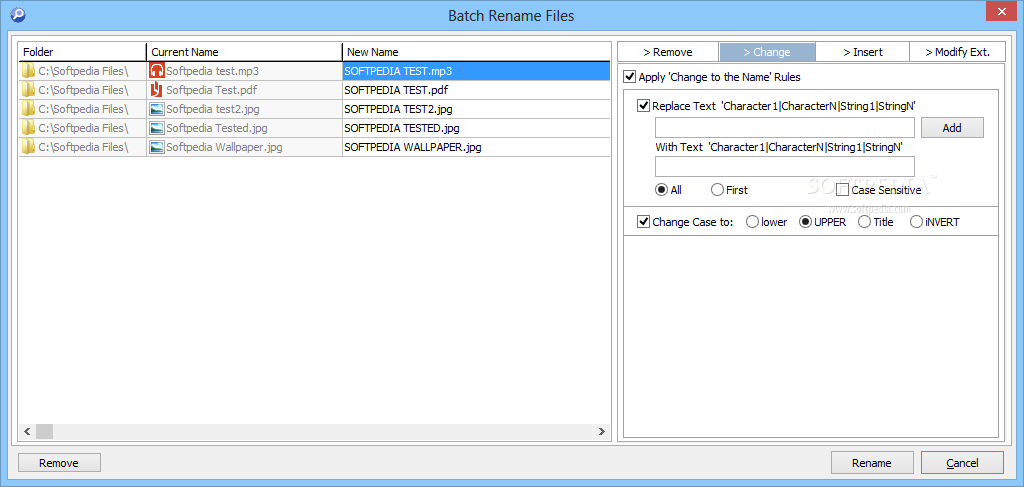This screenshot has width=1024, height=487.
Task: Click folder icon in Softpedia test.mp3 row
Action: click(x=28, y=71)
